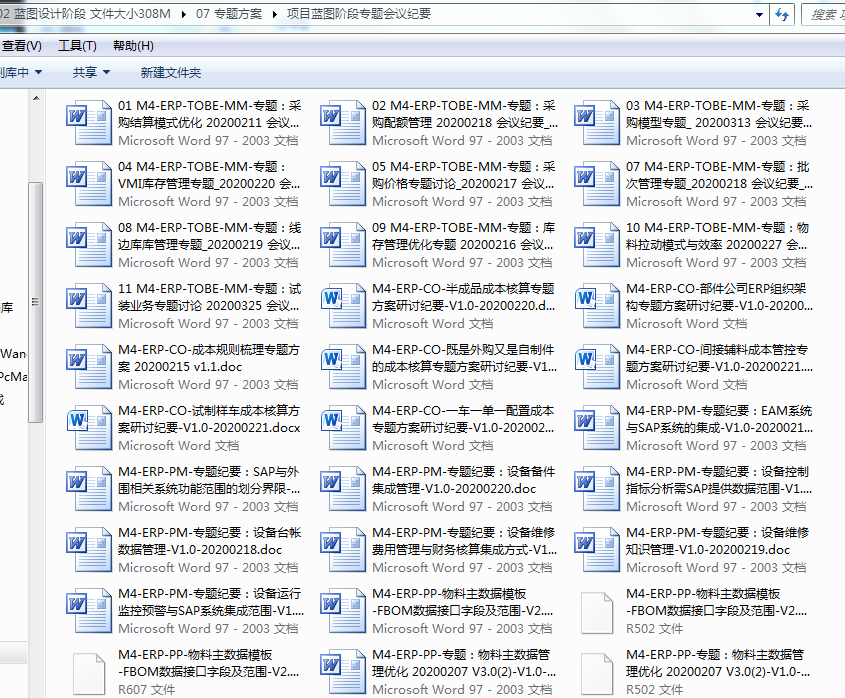845x698 pixels.
Task: Click 项目蓝图阶段专题会议纪要 in the breadcrumb path
Action: [358, 14]
